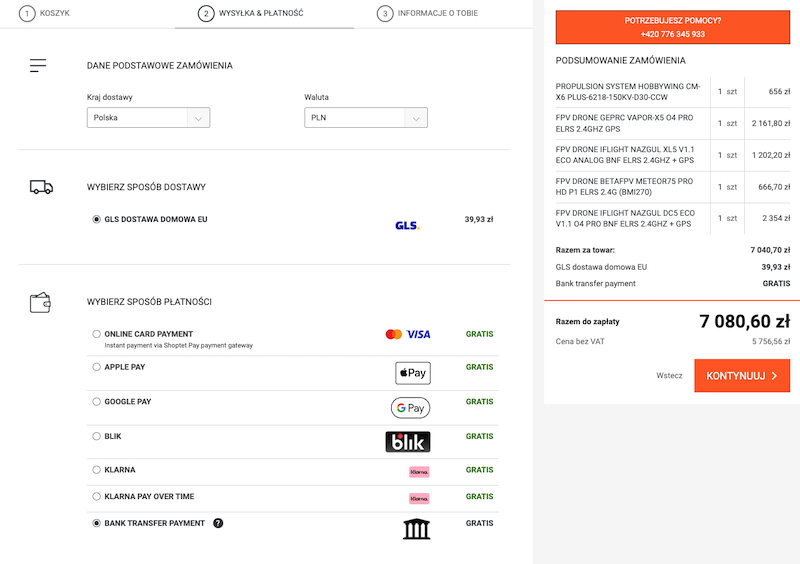The height and width of the screenshot is (564, 800).
Task: Click the Apple Pay logo
Action: 413,373
